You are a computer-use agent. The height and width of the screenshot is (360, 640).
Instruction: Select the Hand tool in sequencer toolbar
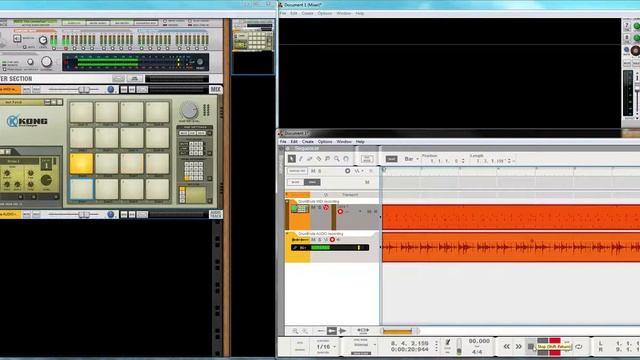[x=346, y=159]
